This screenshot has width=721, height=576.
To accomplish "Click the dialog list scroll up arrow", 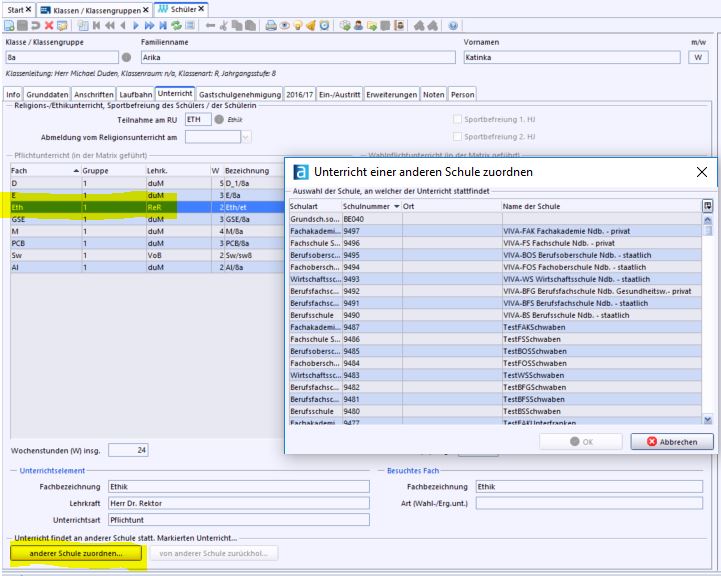I will (708, 220).
